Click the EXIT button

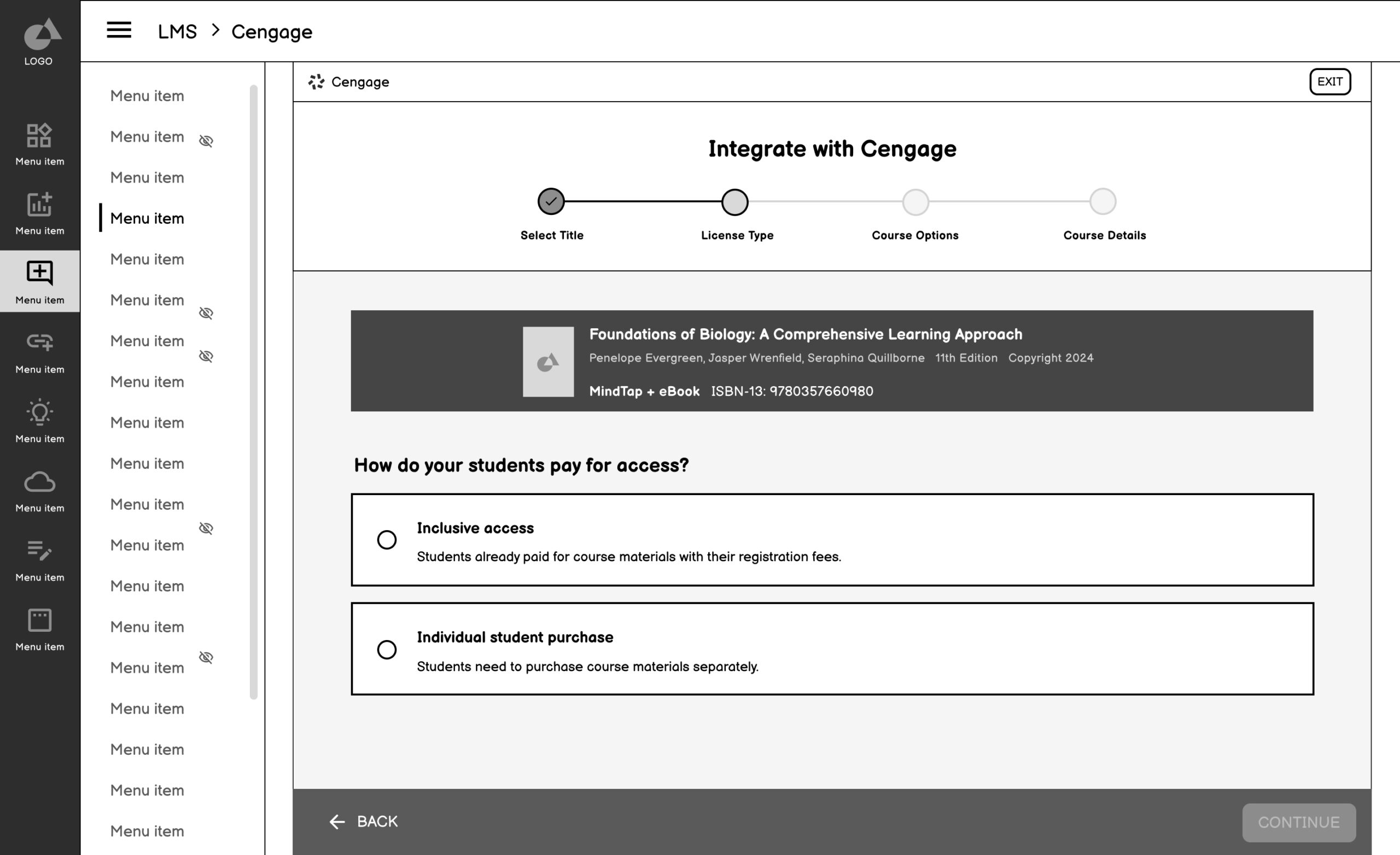tap(1330, 82)
